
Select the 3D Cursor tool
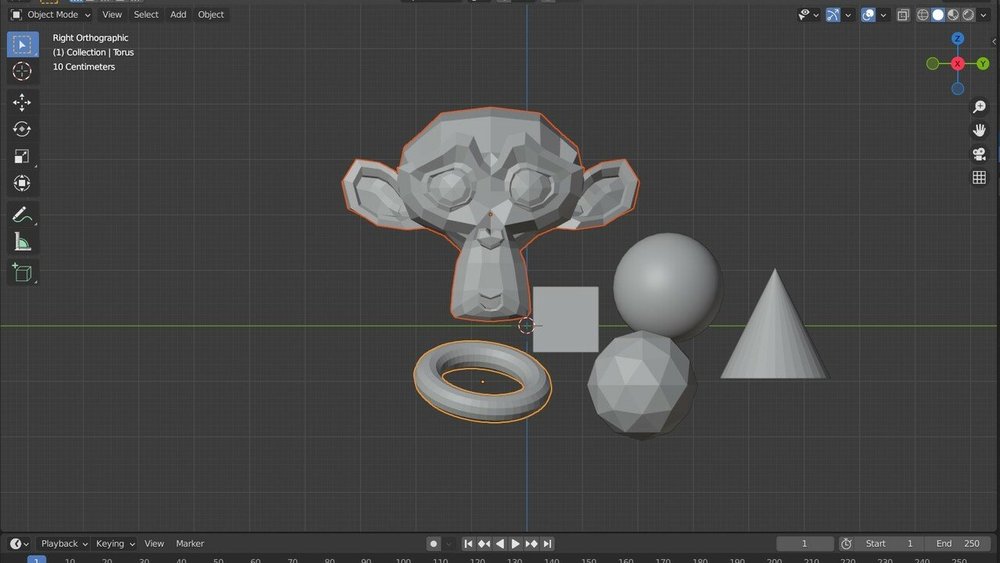[x=22, y=71]
